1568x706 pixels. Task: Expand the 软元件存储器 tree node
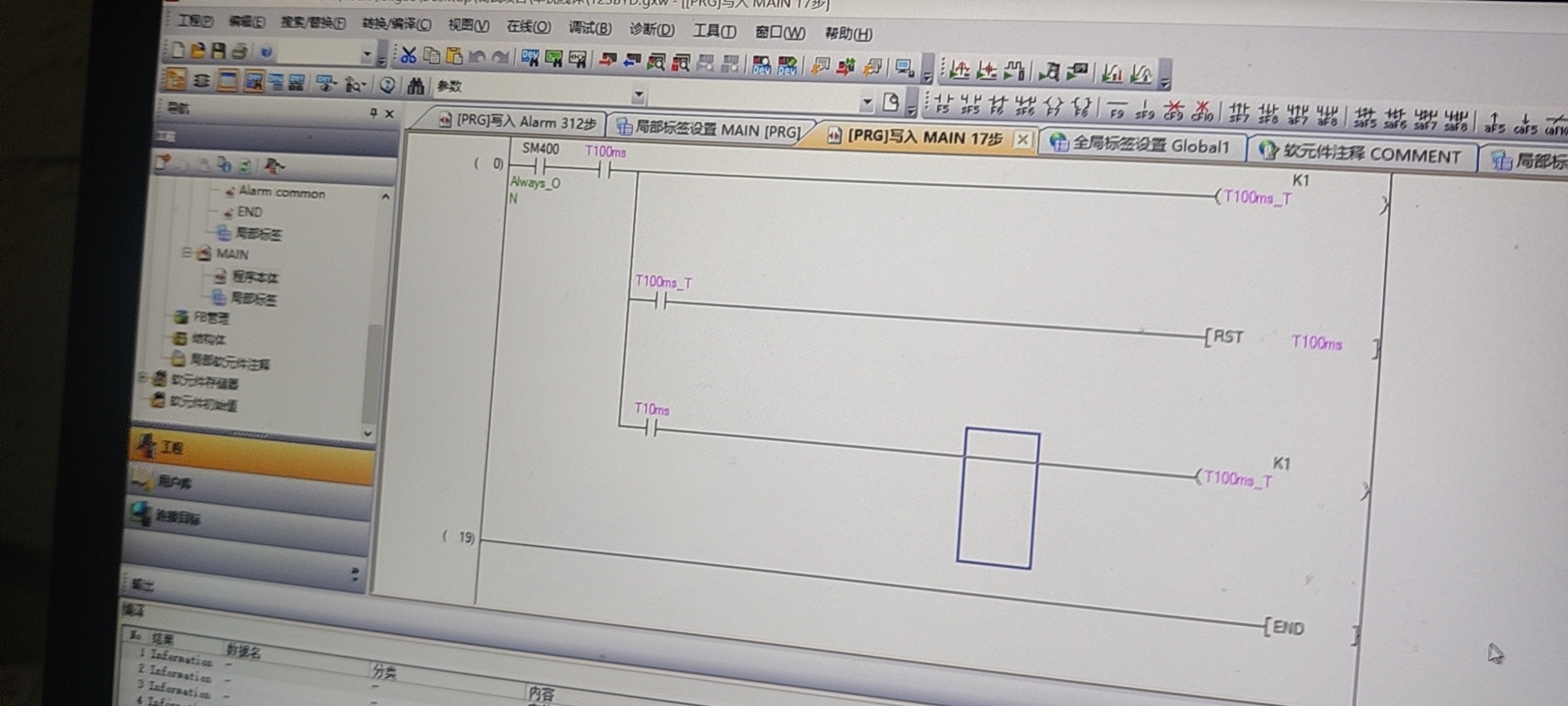click(x=143, y=378)
